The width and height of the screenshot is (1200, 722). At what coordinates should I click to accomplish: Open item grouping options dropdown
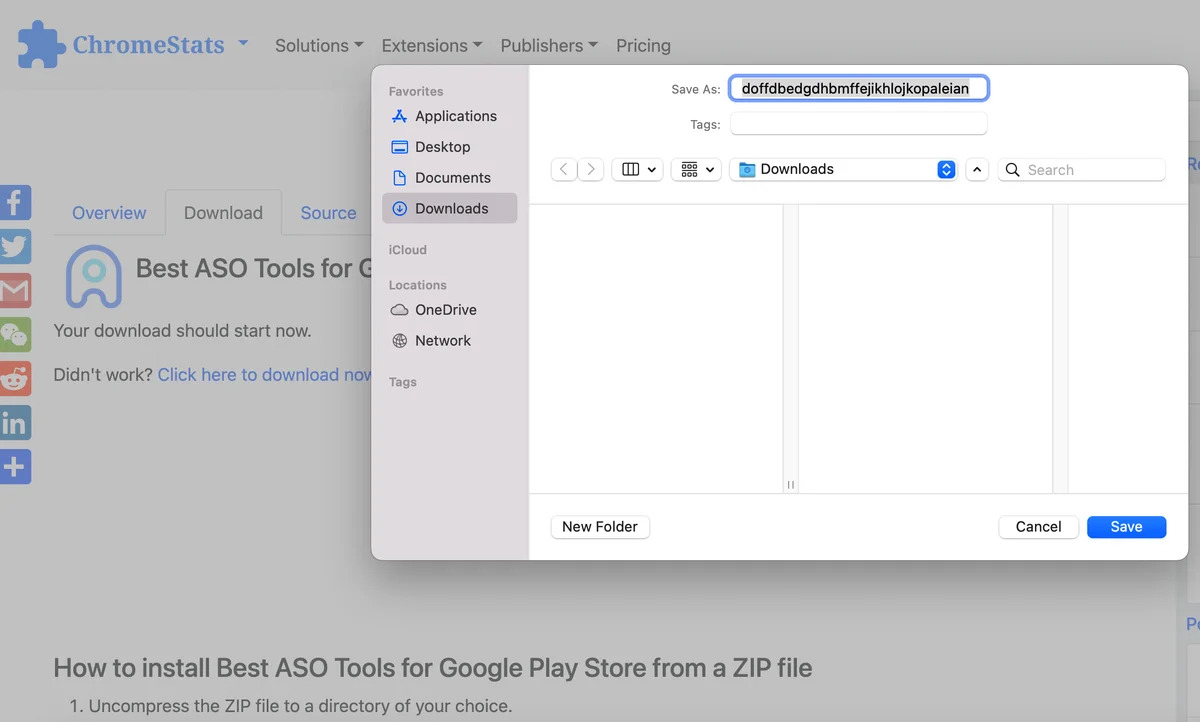697,170
